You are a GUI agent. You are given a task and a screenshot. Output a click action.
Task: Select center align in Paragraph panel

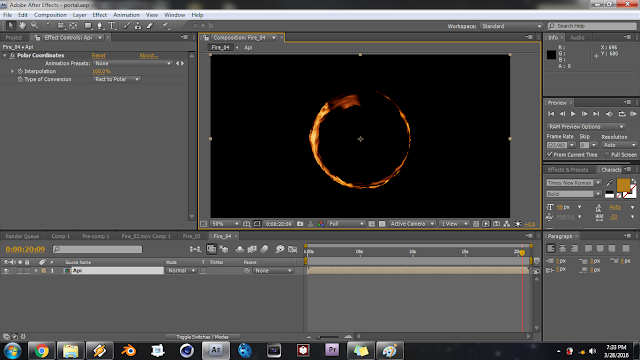562,248
